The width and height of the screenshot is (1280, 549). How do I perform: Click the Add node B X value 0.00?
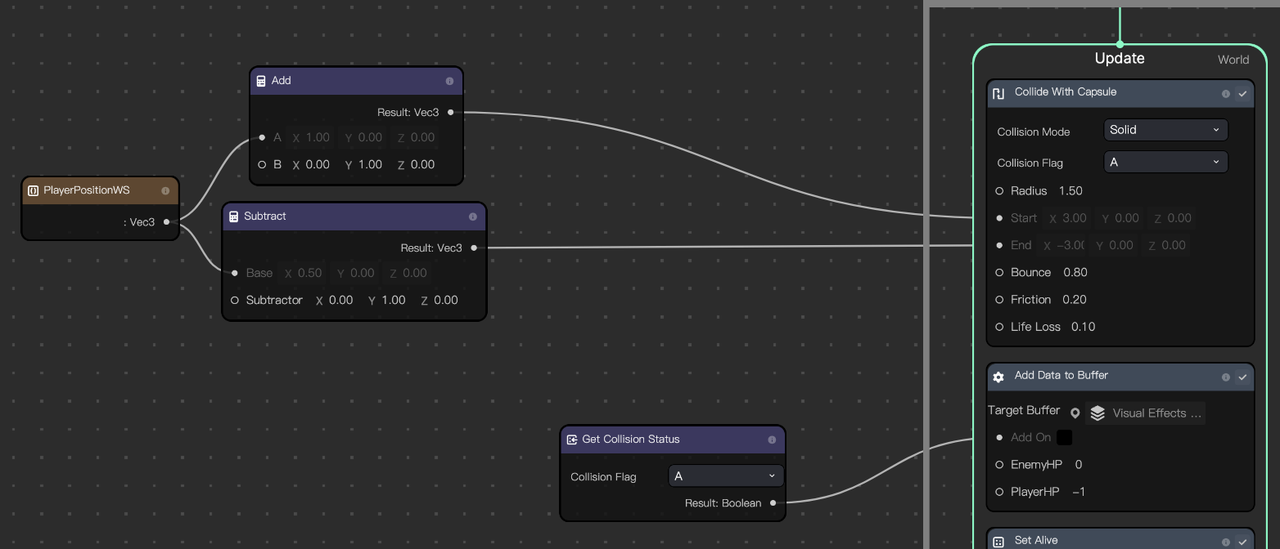pyautogui.click(x=317, y=164)
